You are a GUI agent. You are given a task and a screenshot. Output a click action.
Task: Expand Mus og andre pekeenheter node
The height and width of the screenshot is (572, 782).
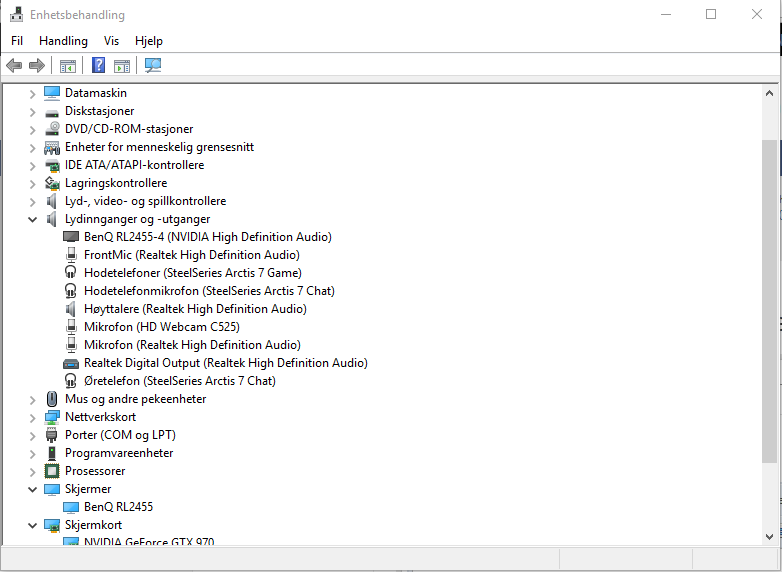(x=32, y=400)
